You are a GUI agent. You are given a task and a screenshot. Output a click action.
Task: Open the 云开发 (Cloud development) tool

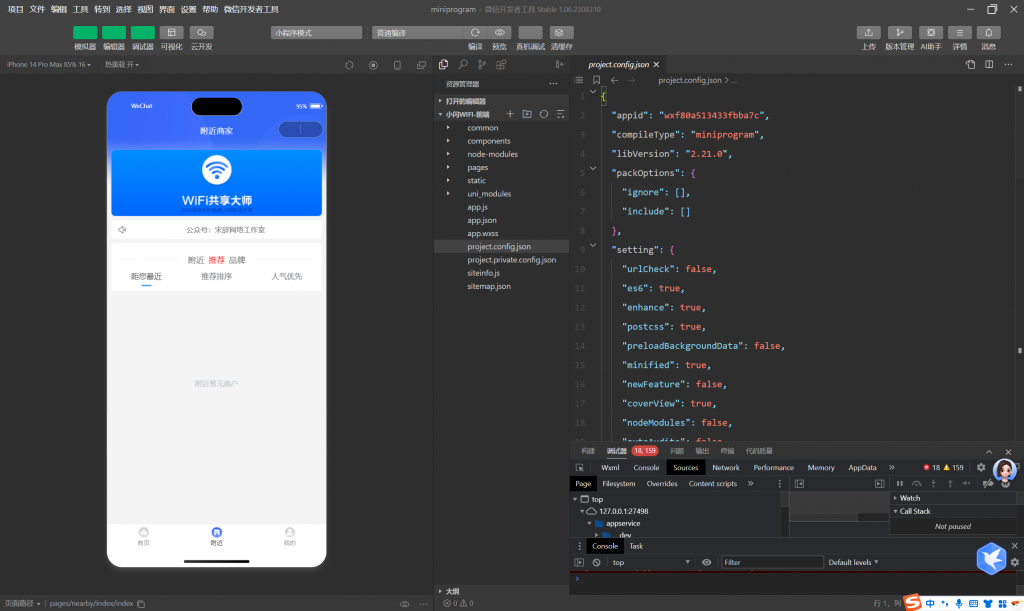coord(201,33)
